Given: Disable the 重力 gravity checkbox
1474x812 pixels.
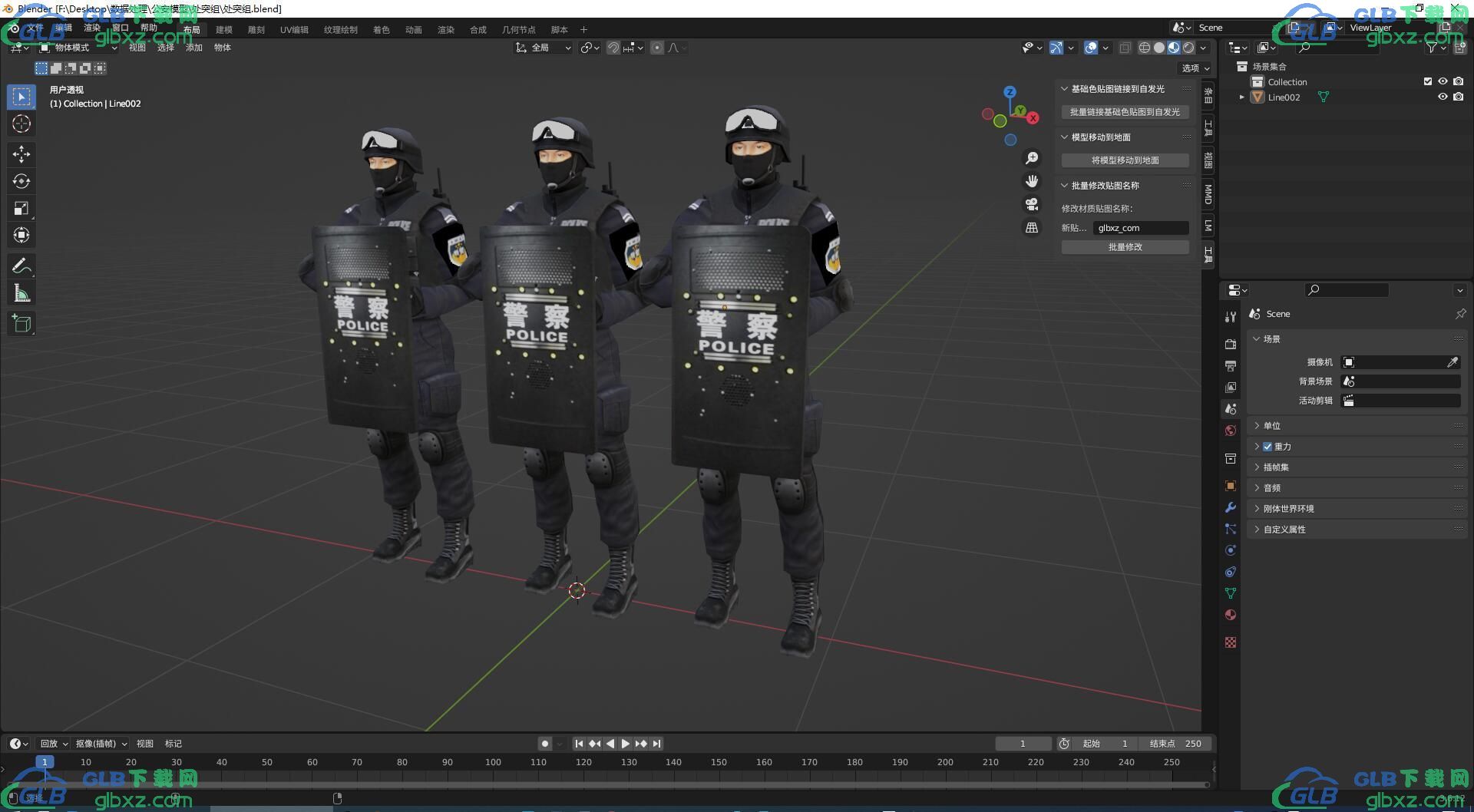Looking at the screenshot, I should 1267,447.
